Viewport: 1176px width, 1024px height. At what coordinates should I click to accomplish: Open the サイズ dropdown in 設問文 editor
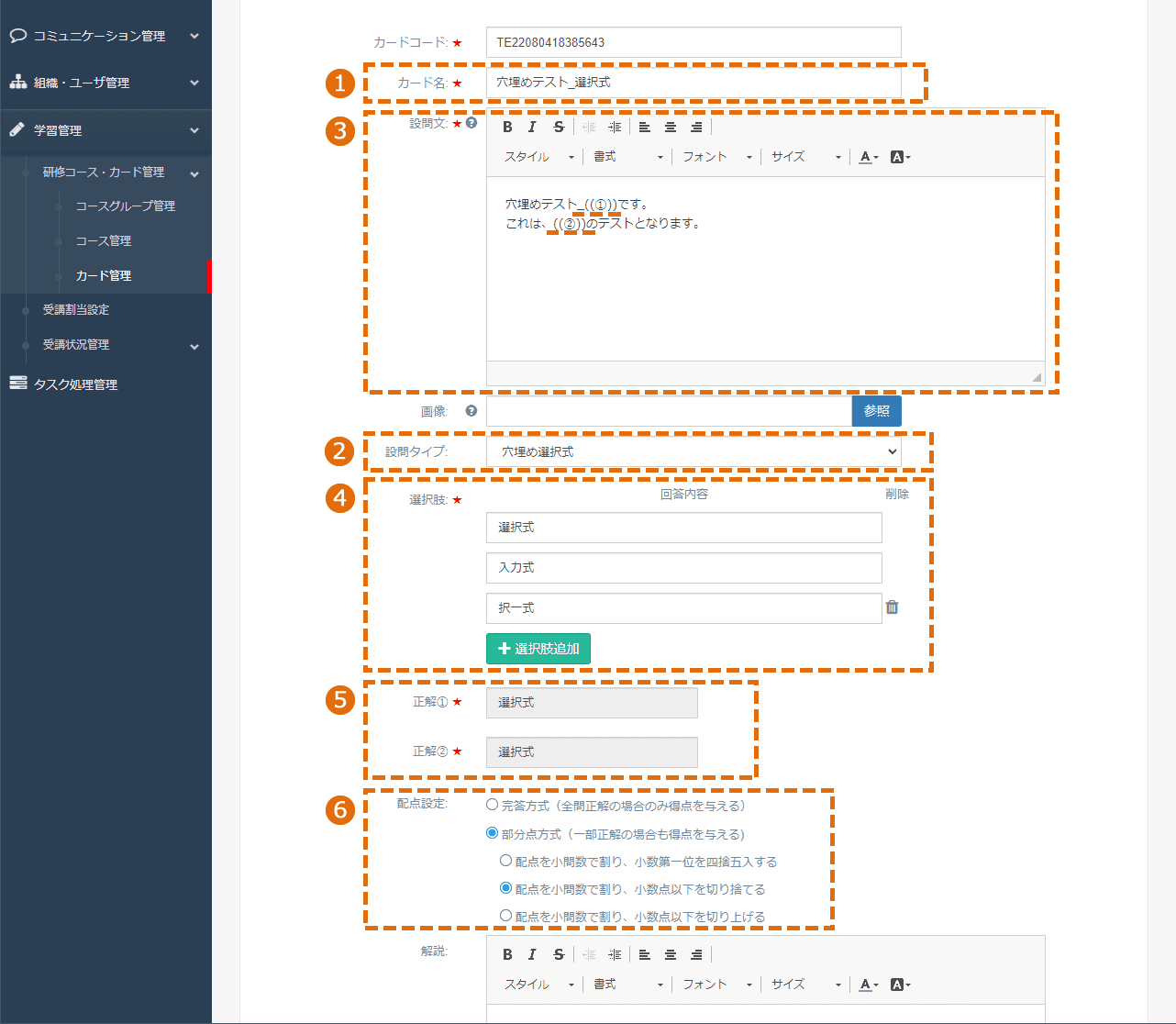[x=805, y=157]
